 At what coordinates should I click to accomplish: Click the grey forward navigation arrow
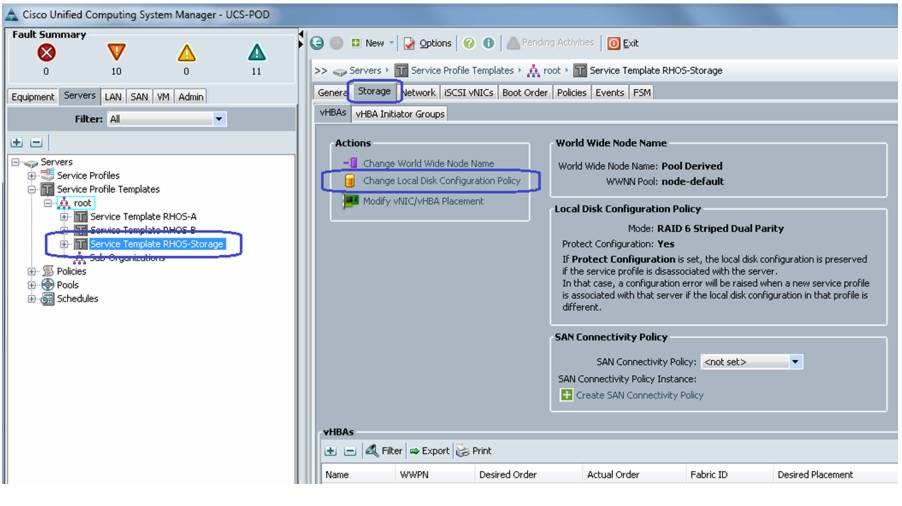coord(337,43)
